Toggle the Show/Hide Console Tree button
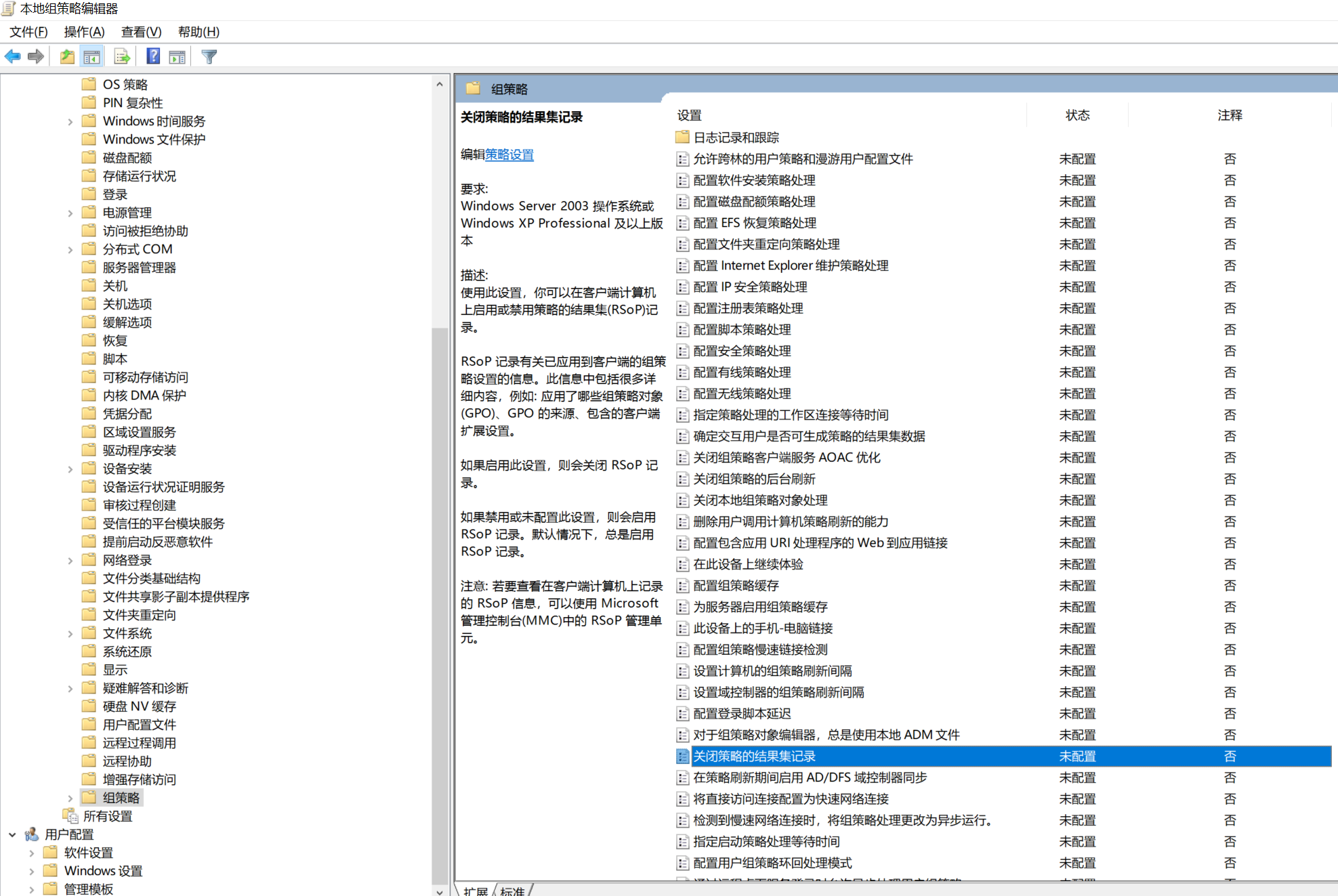 pyautogui.click(x=91, y=57)
